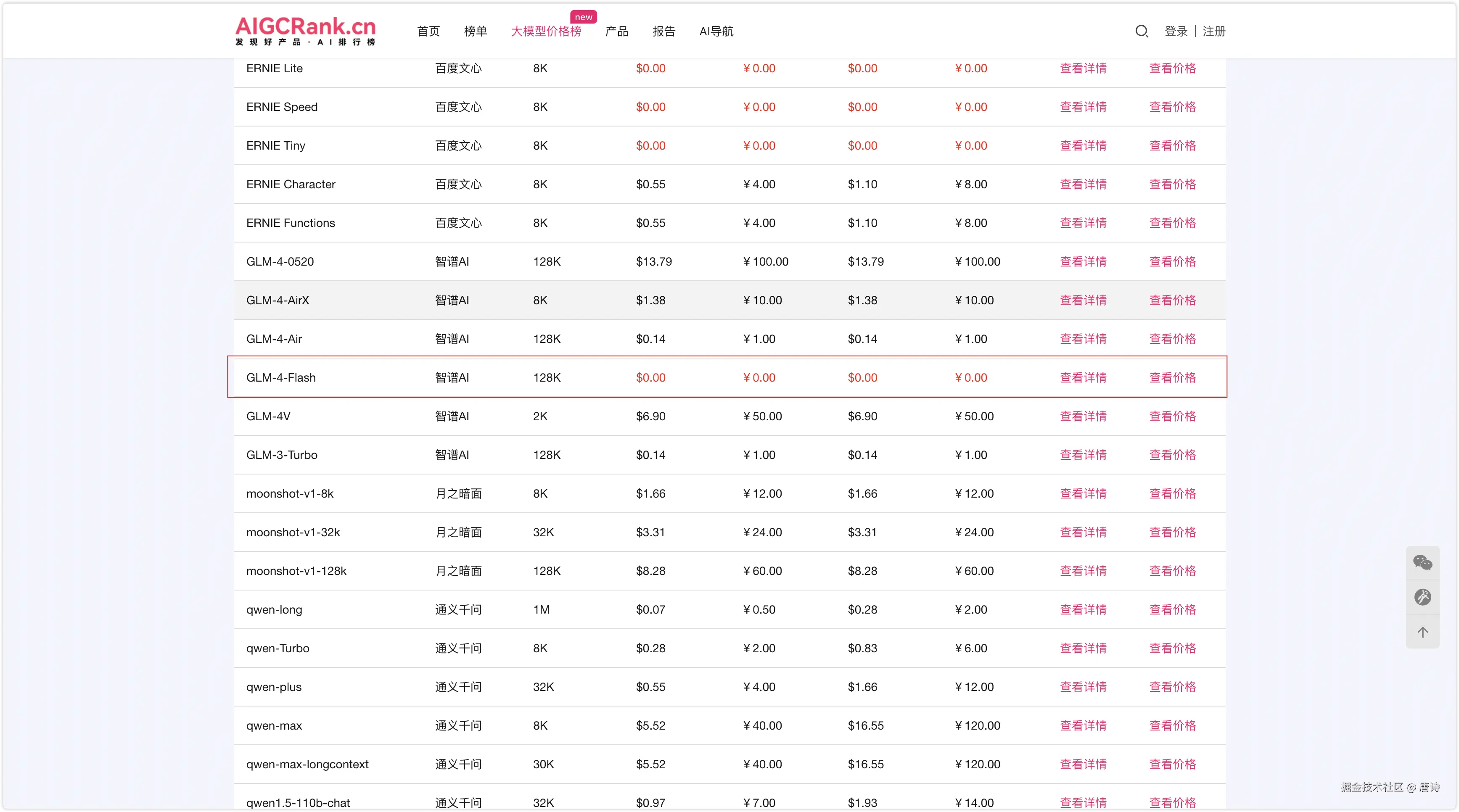Screen dimensions: 1459x812
Task: Click the search magnifier icon
Action: 1141,31
